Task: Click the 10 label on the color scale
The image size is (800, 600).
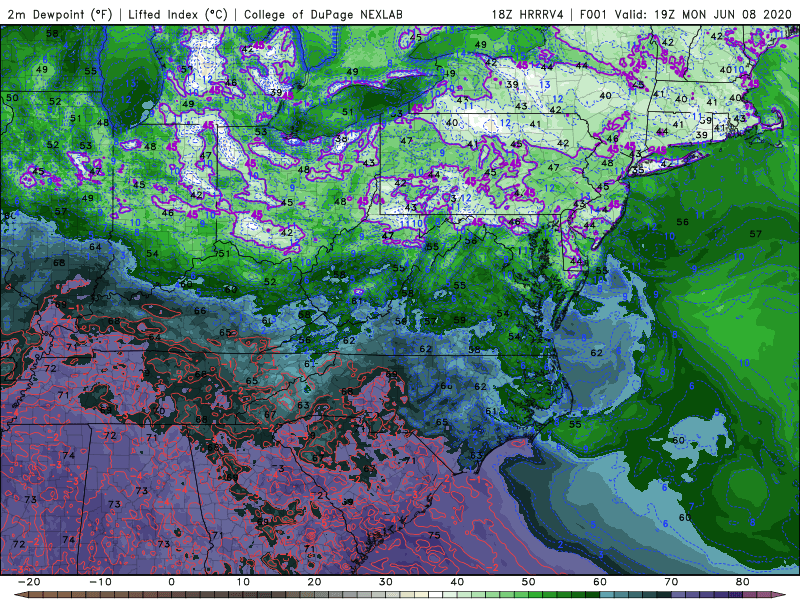Action: click(x=243, y=582)
